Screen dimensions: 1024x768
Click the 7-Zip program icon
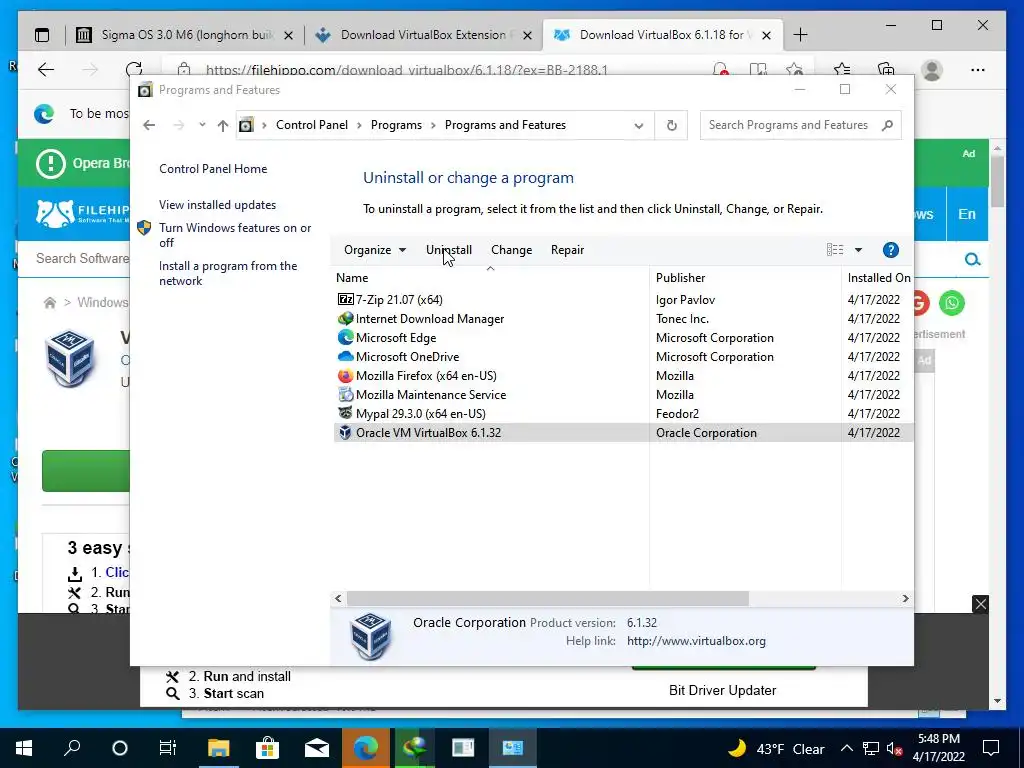(x=345, y=300)
